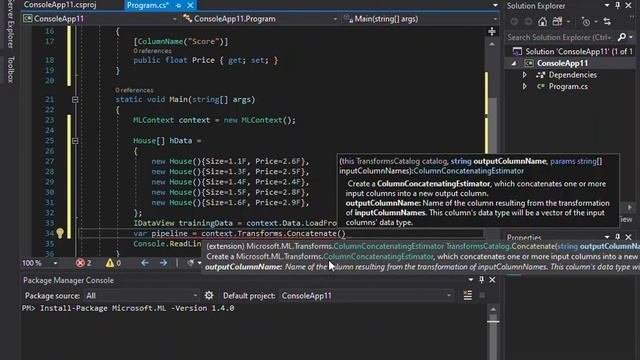Open the Package source All dropdown
This screenshot has height=360, width=640.
coord(141,296)
